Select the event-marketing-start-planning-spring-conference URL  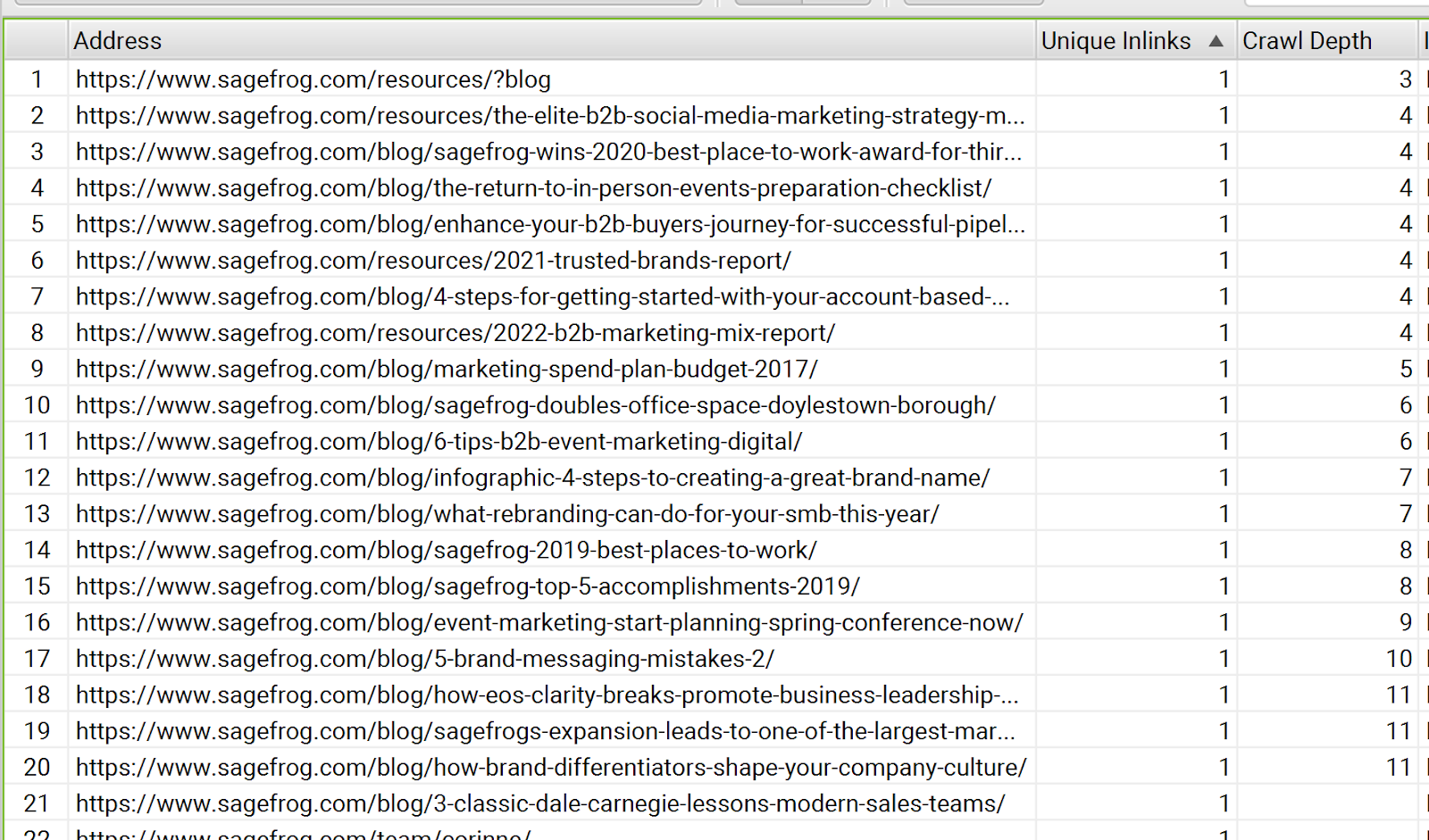(x=549, y=622)
